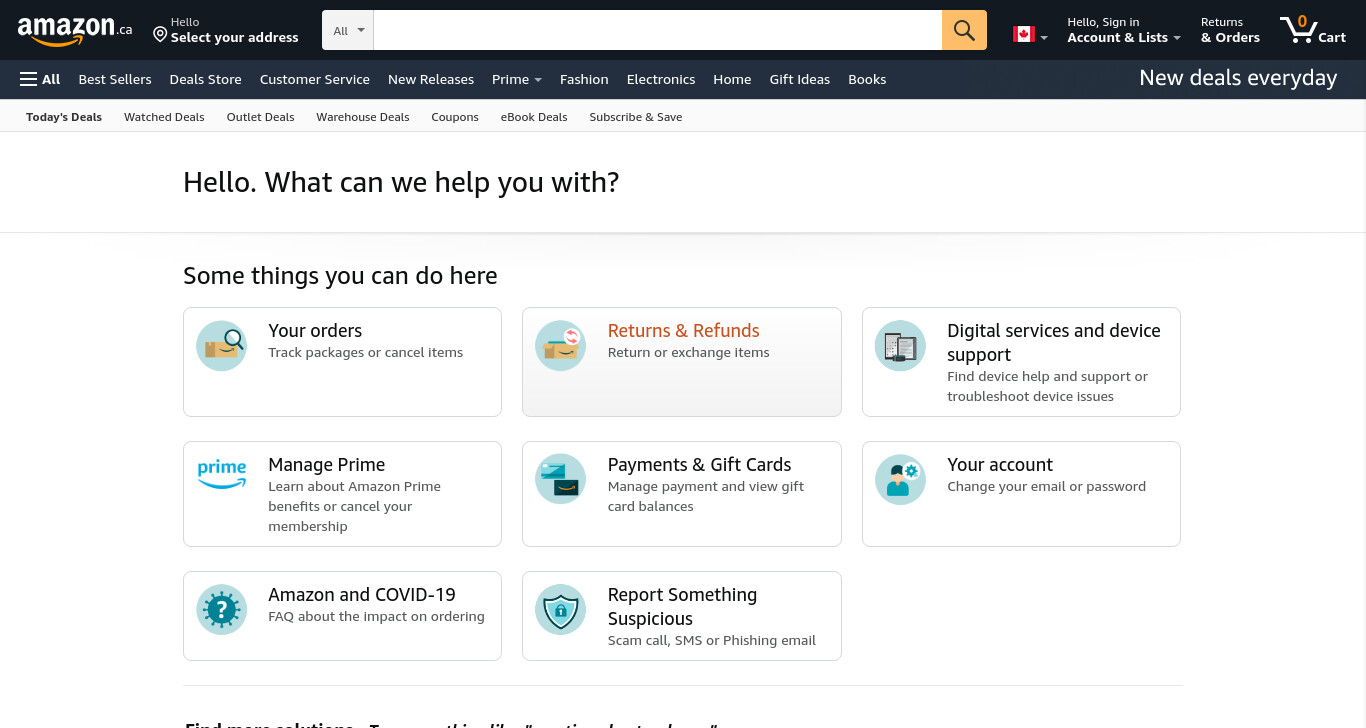
Task: Open the All search category dropdown
Action: point(348,30)
